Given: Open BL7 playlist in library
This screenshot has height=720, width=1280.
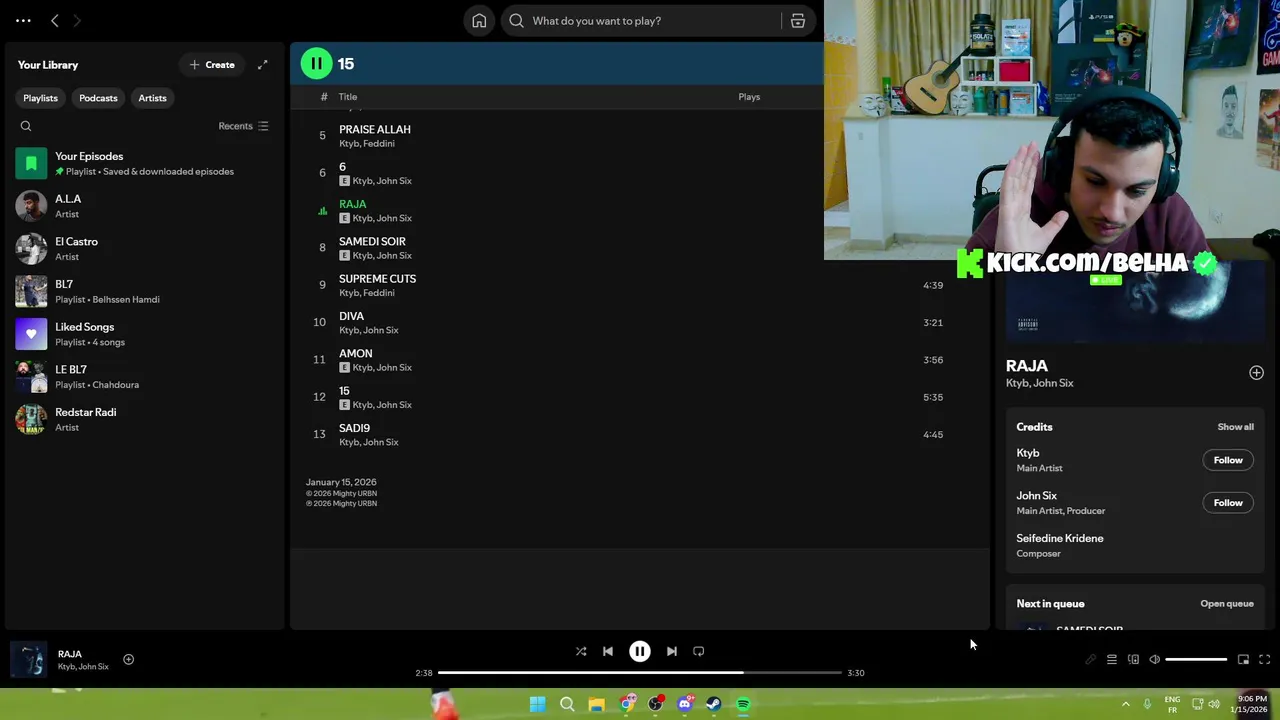Looking at the screenshot, I should coord(145,291).
